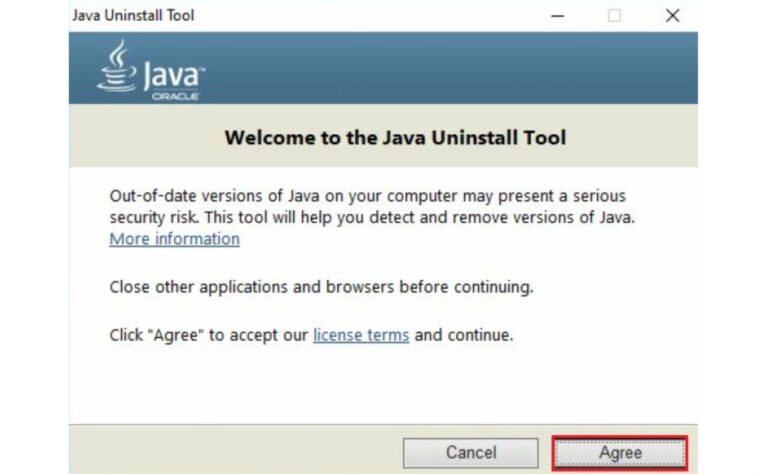
Task: Click the empty footer area left of Cancel
Action: click(230, 450)
